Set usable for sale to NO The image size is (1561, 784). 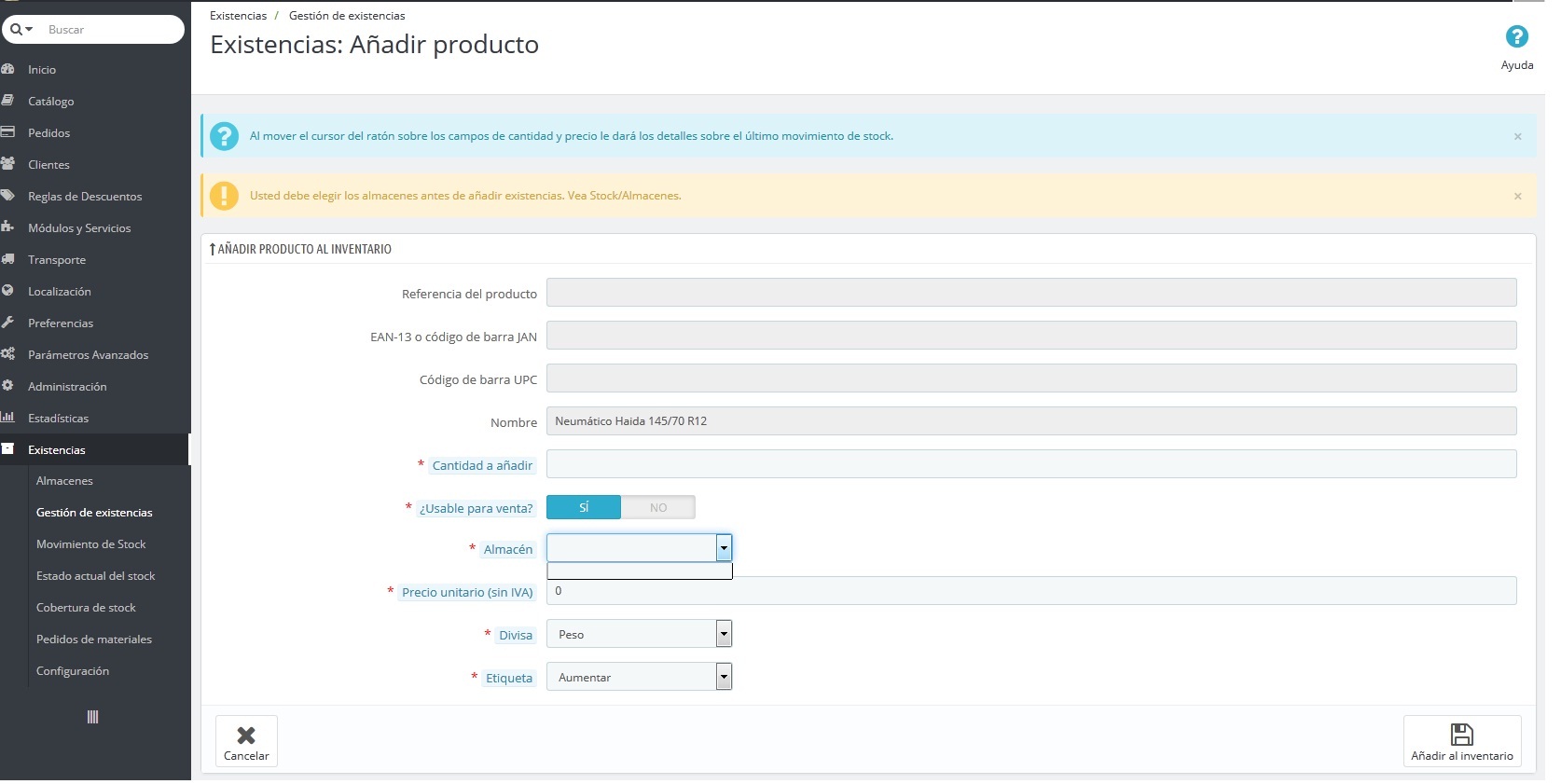(658, 507)
